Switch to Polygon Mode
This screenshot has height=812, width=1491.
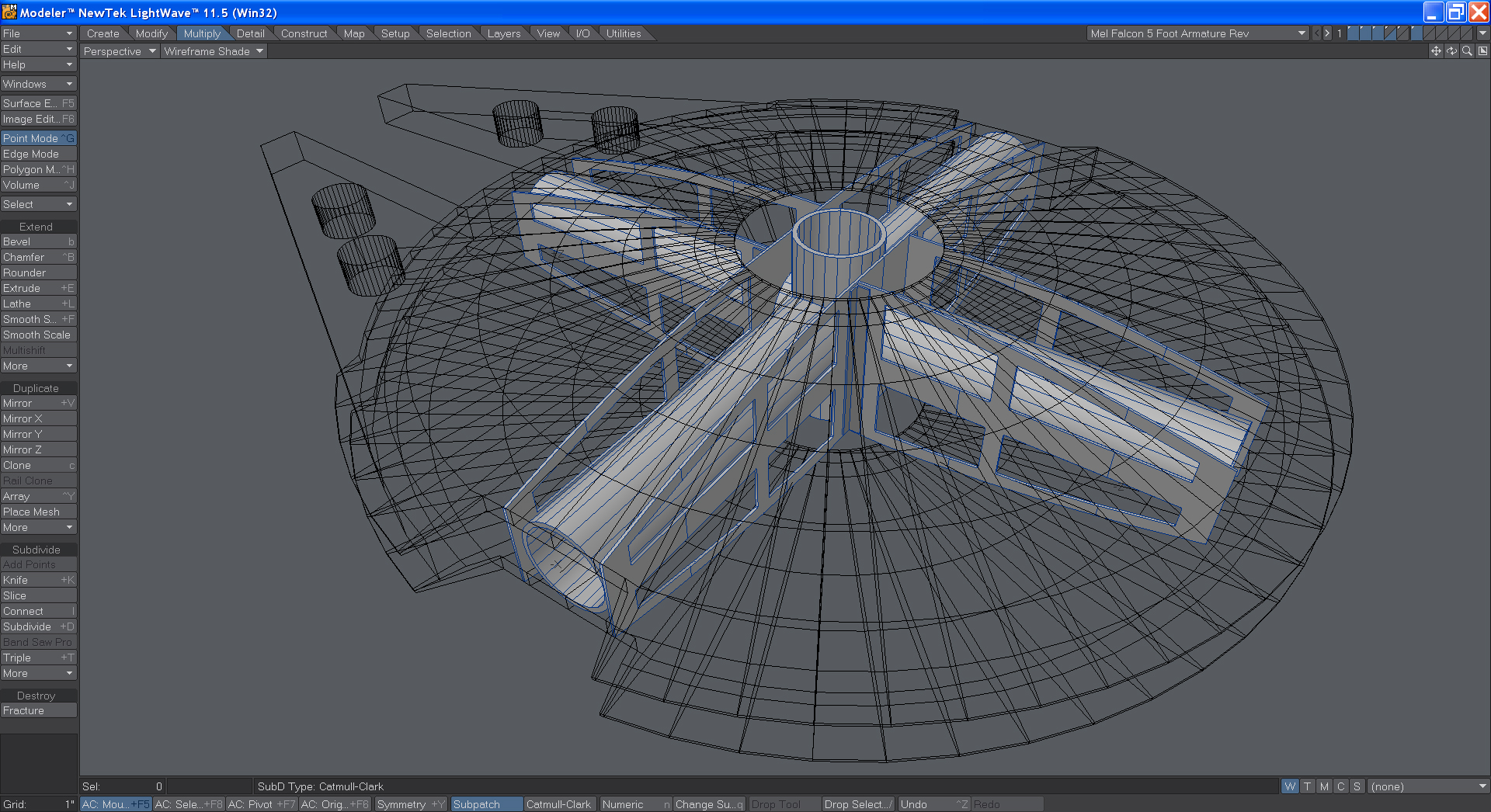point(38,169)
